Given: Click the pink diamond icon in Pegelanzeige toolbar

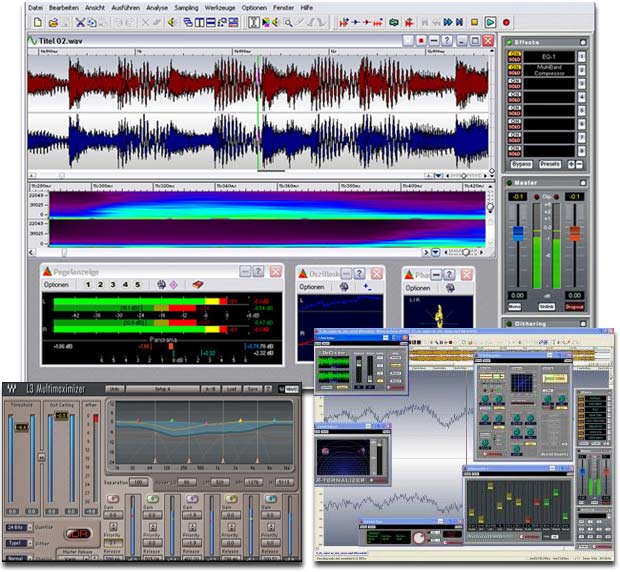Looking at the screenshot, I should [x=174, y=285].
